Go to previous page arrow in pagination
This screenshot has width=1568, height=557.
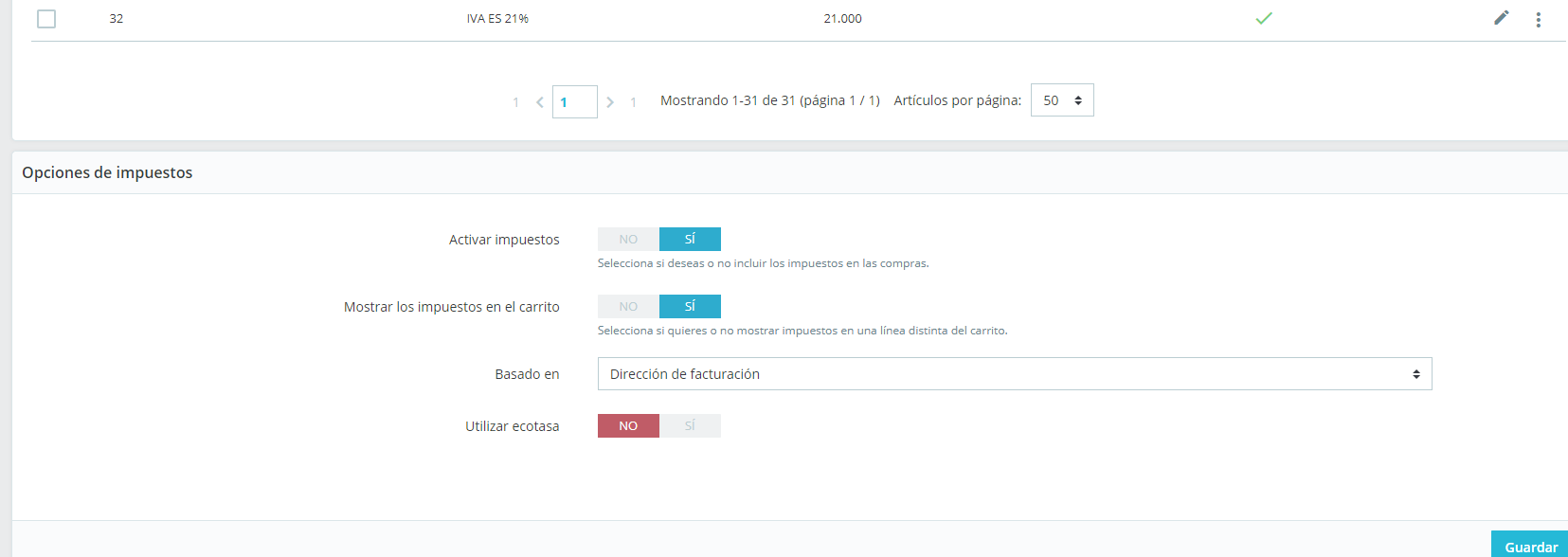pyautogui.click(x=539, y=102)
